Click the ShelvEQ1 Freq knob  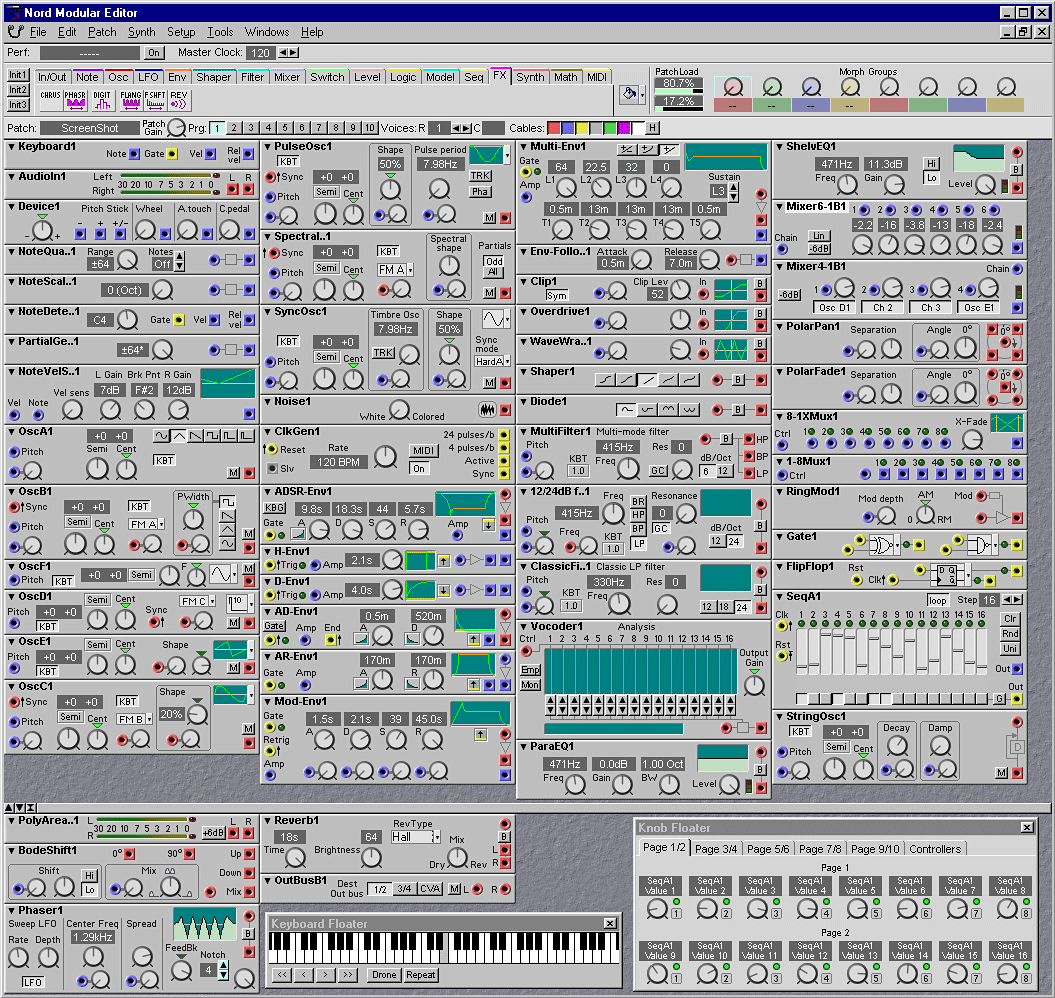(x=846, y=184)
